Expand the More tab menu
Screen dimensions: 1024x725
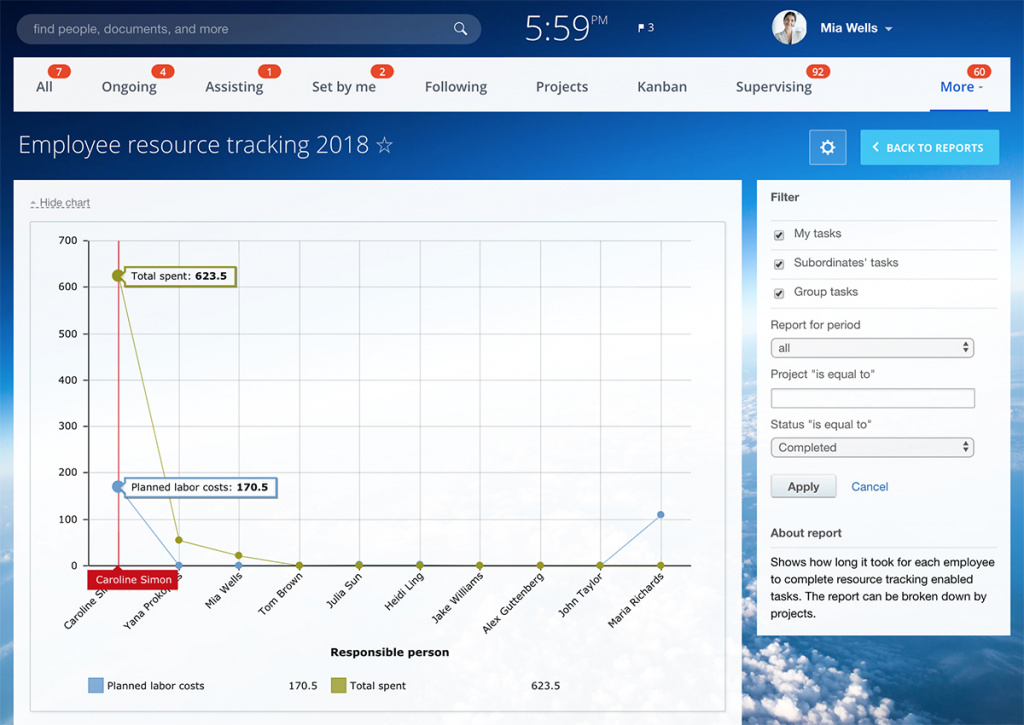tap(961, 87)
